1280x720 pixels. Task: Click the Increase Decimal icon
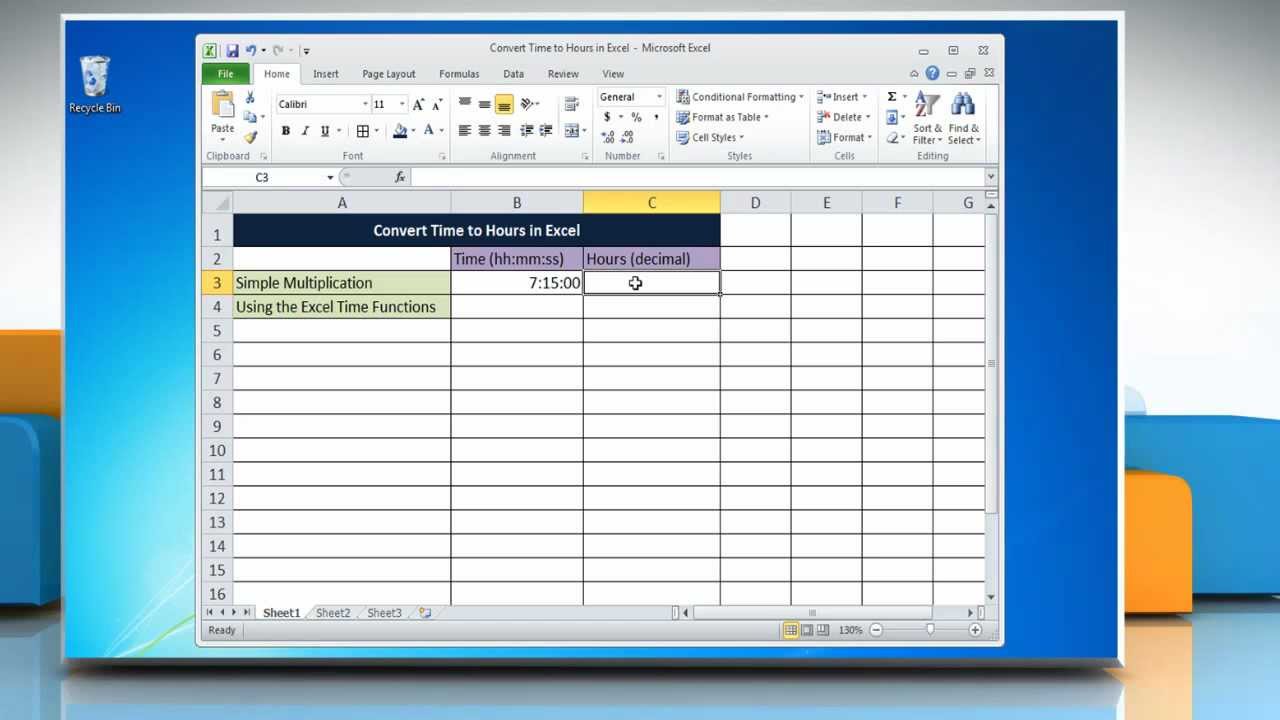click(x=608, y=137)
